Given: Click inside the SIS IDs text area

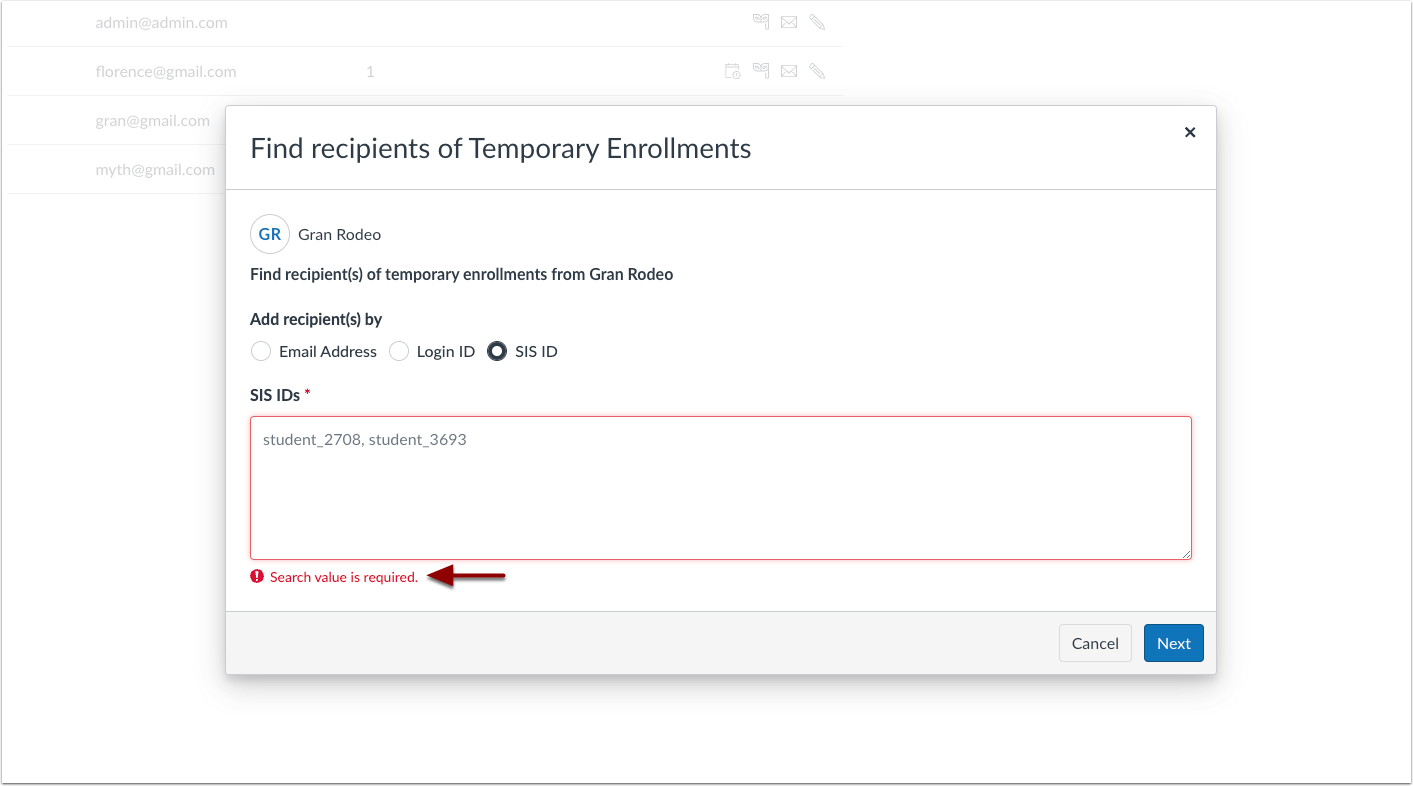Looking at the screenshot, I should 721,488.
